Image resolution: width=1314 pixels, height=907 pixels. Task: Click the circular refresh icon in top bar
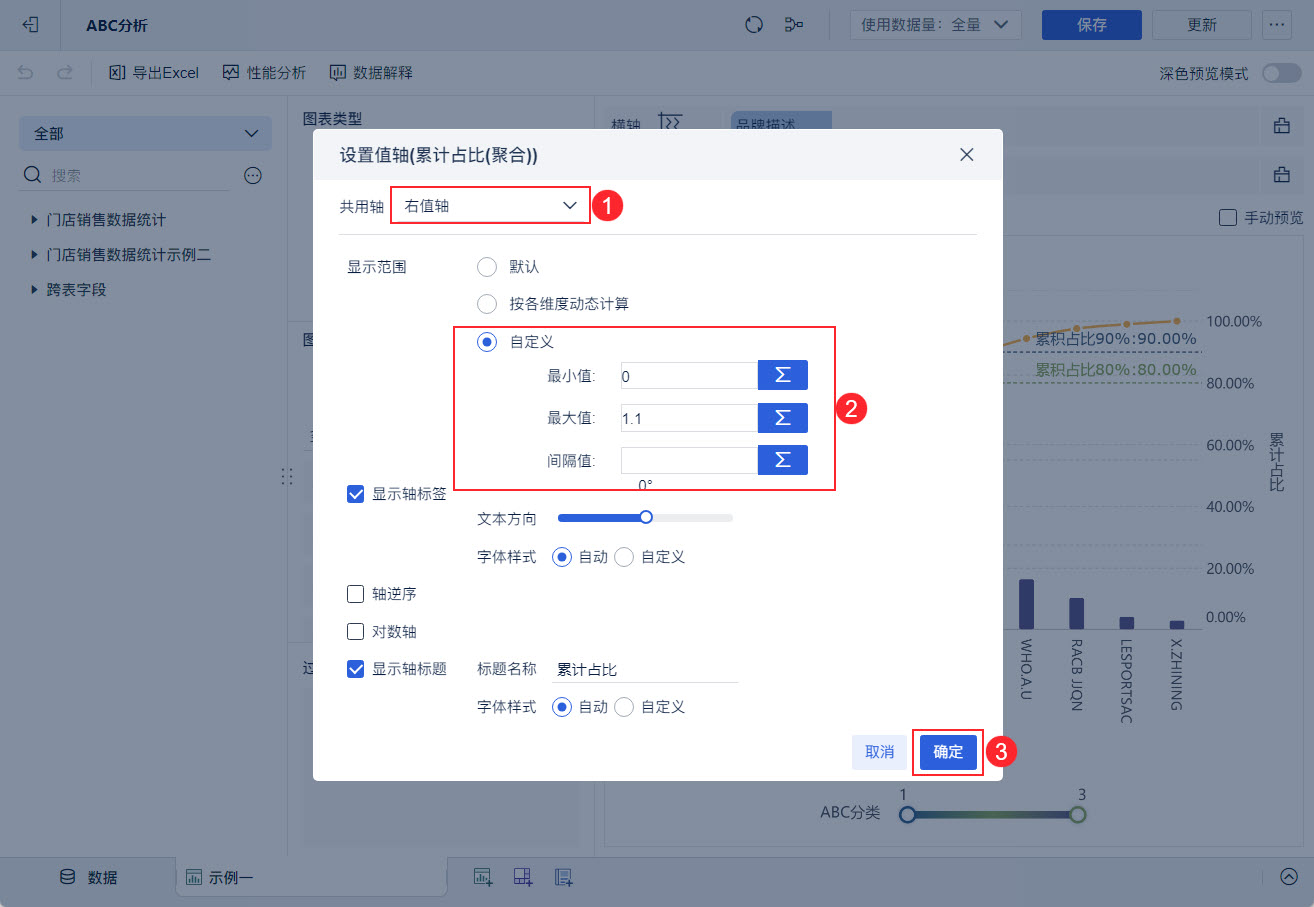(755, 25)
